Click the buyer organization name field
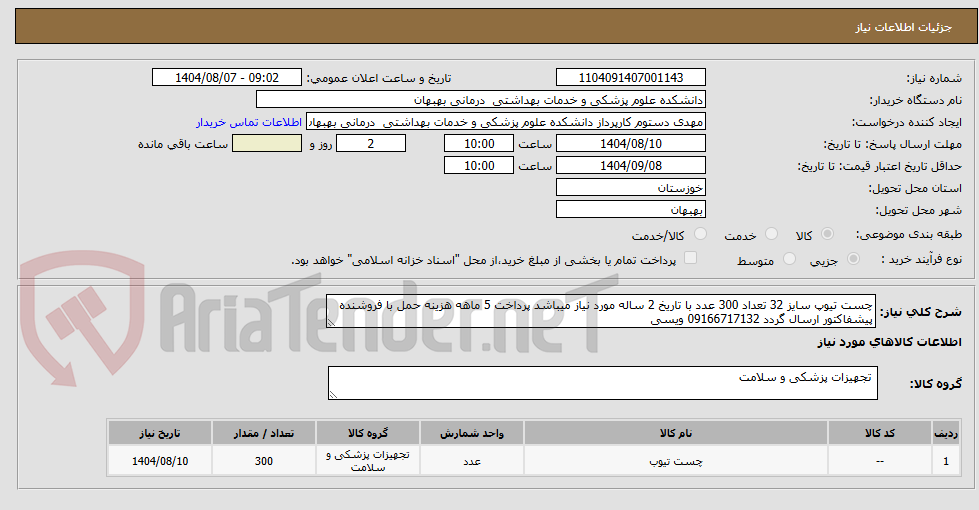This screenshot has height=510, width=979. (x=481, y=100)
